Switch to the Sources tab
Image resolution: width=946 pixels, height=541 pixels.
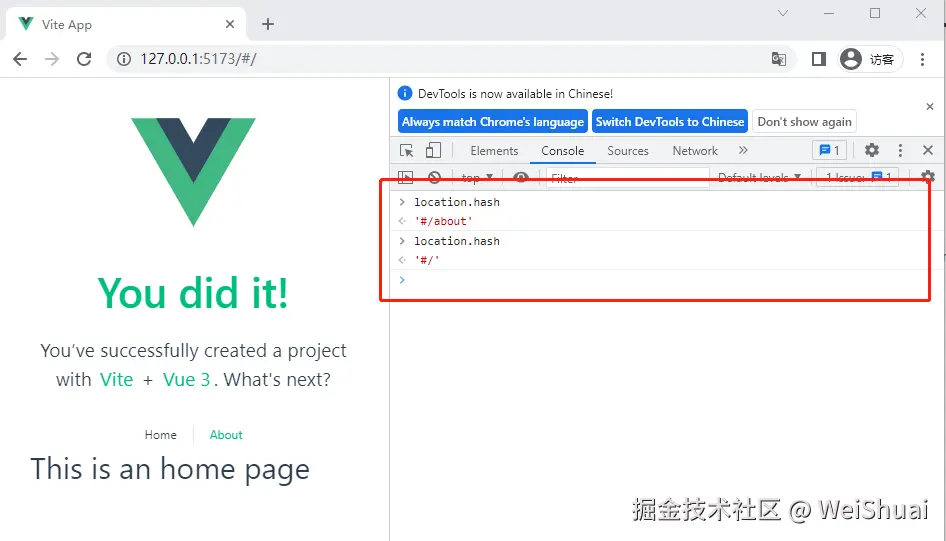click(627, 151)
